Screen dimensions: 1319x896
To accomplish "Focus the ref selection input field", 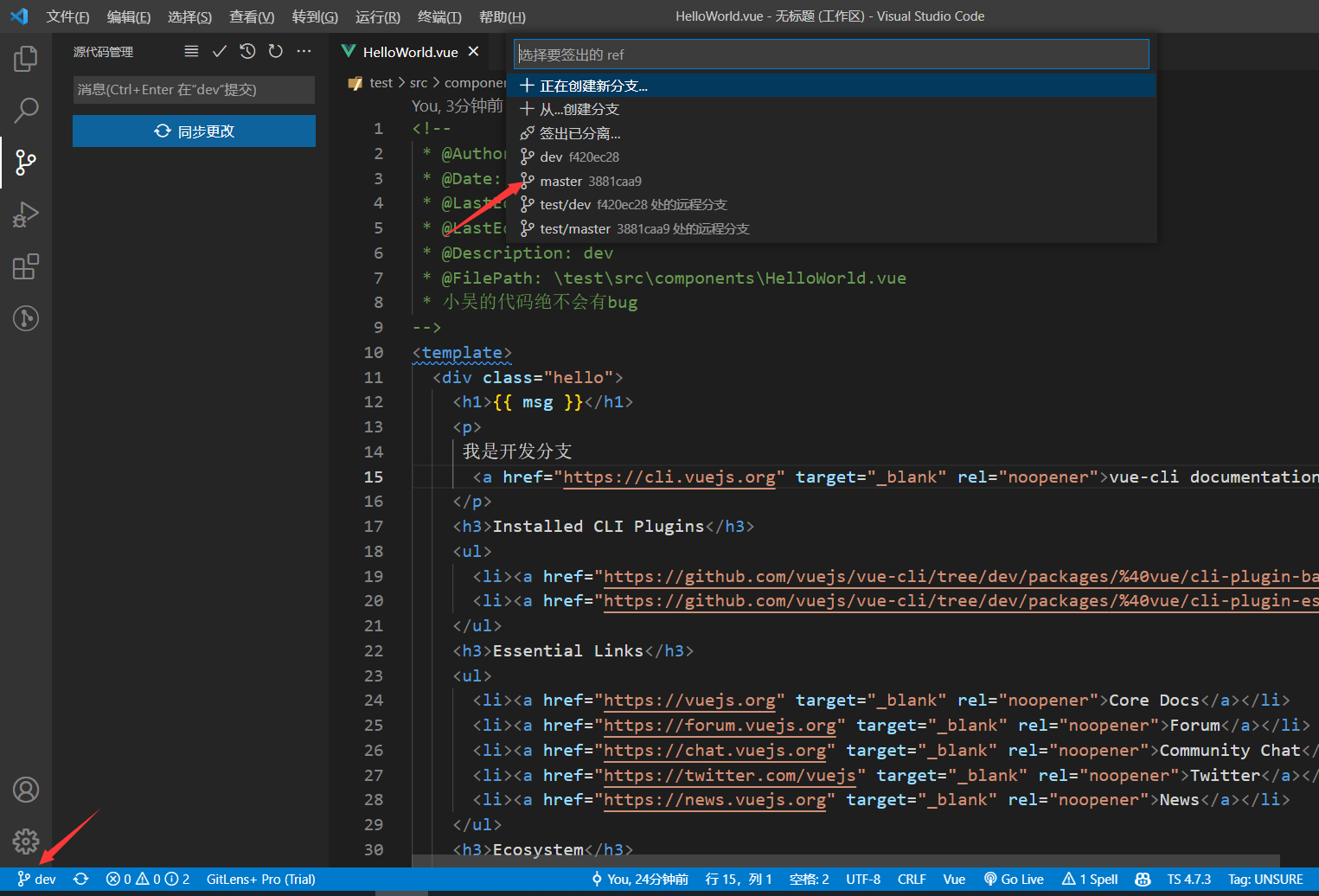I will click(831, 54).
